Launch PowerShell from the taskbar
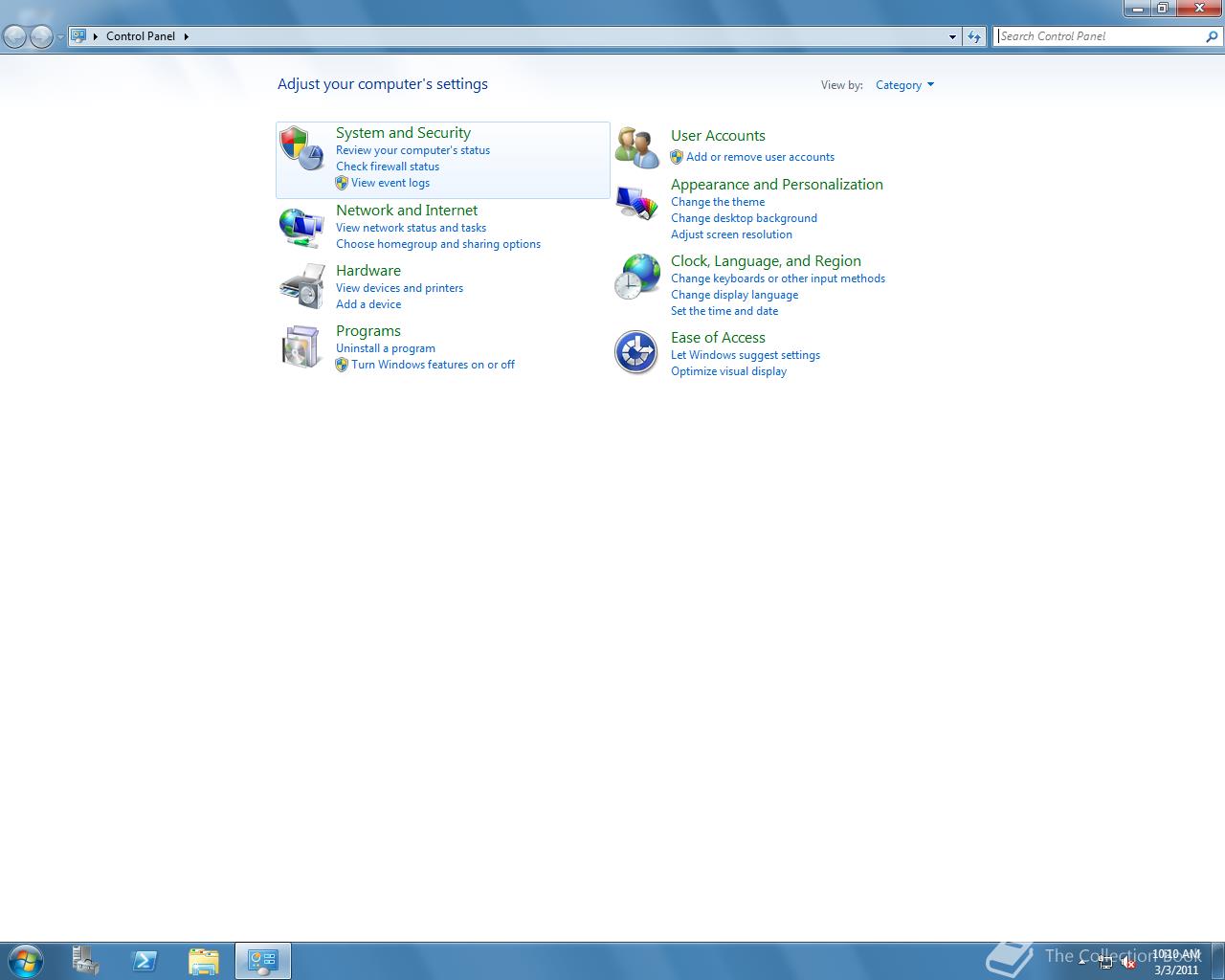The image size is (1225, 980). pyautogui.click(x=145, y=961)
